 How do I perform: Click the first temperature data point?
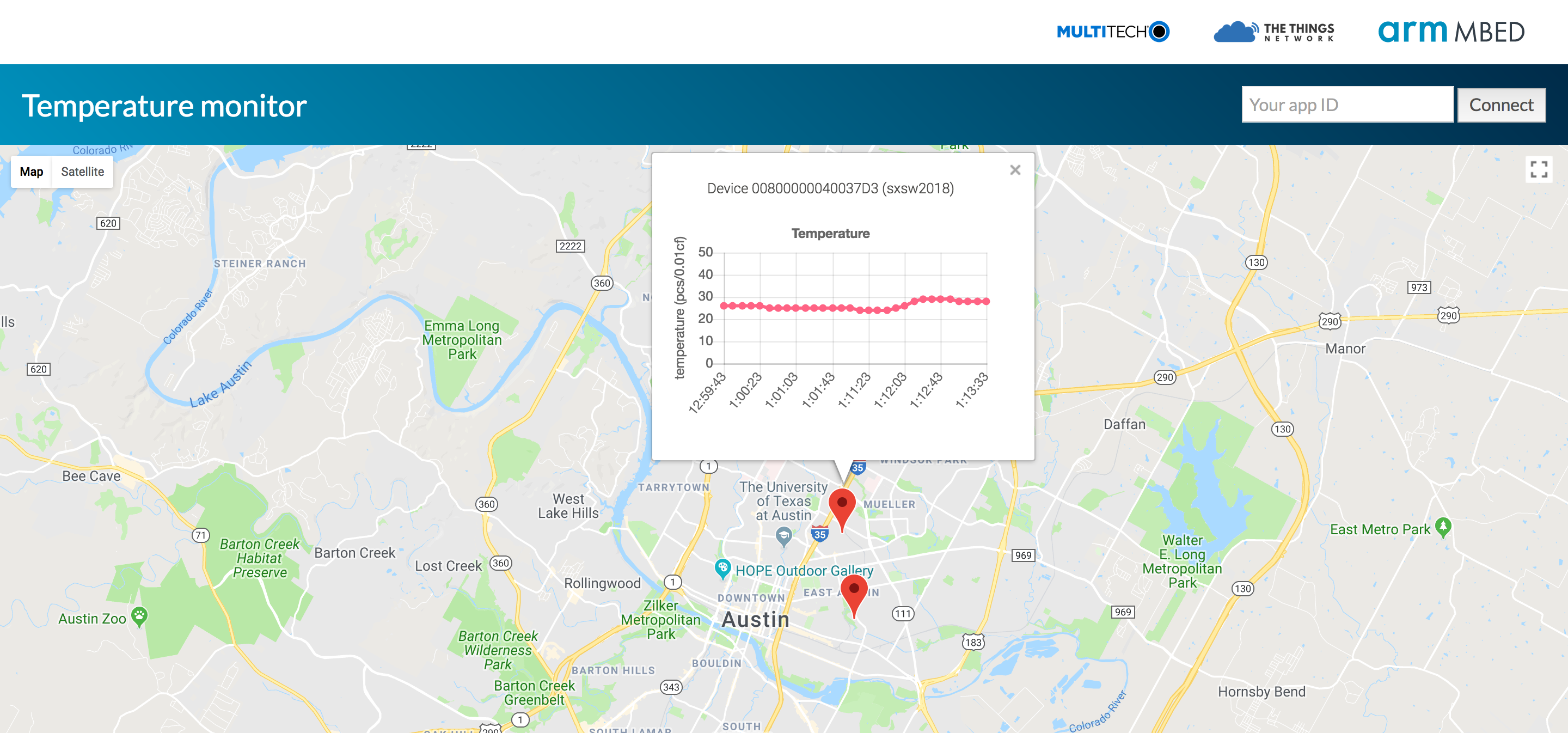tap(724, 306)
